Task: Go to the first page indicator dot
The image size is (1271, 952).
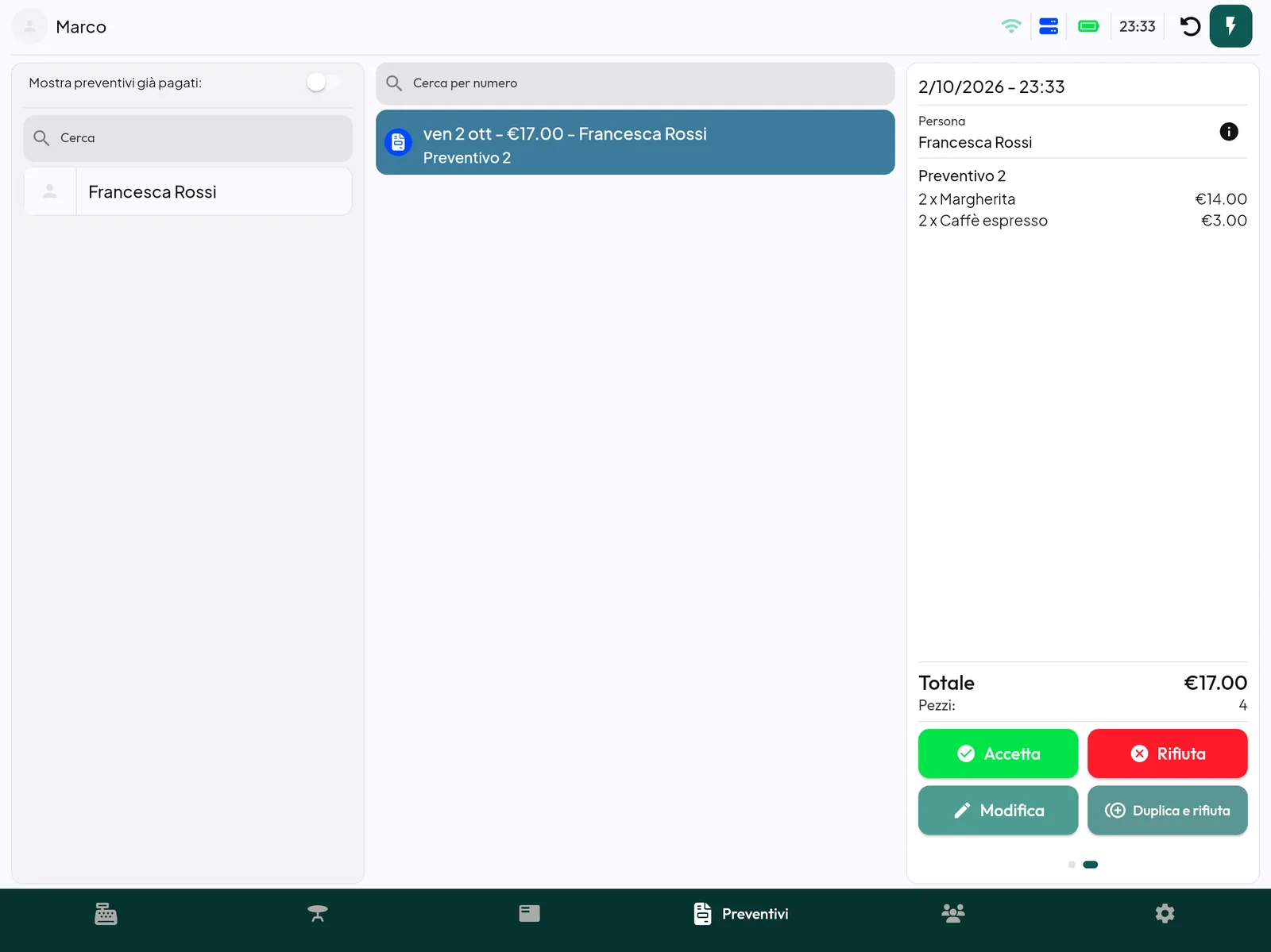Action: pos(1072,865)
